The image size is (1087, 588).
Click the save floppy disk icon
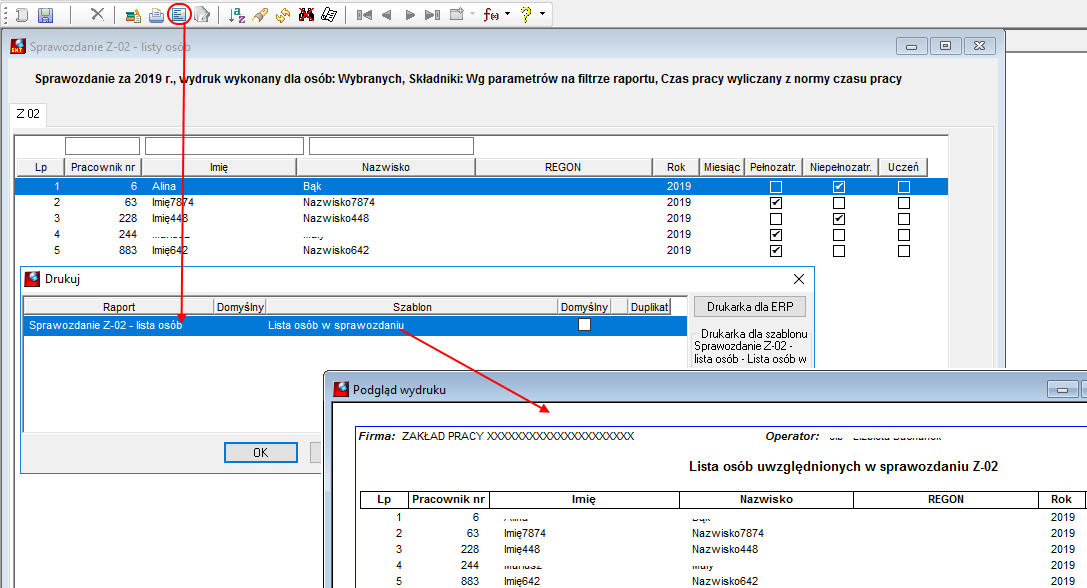pyautogui.click(x=45, y=15)
